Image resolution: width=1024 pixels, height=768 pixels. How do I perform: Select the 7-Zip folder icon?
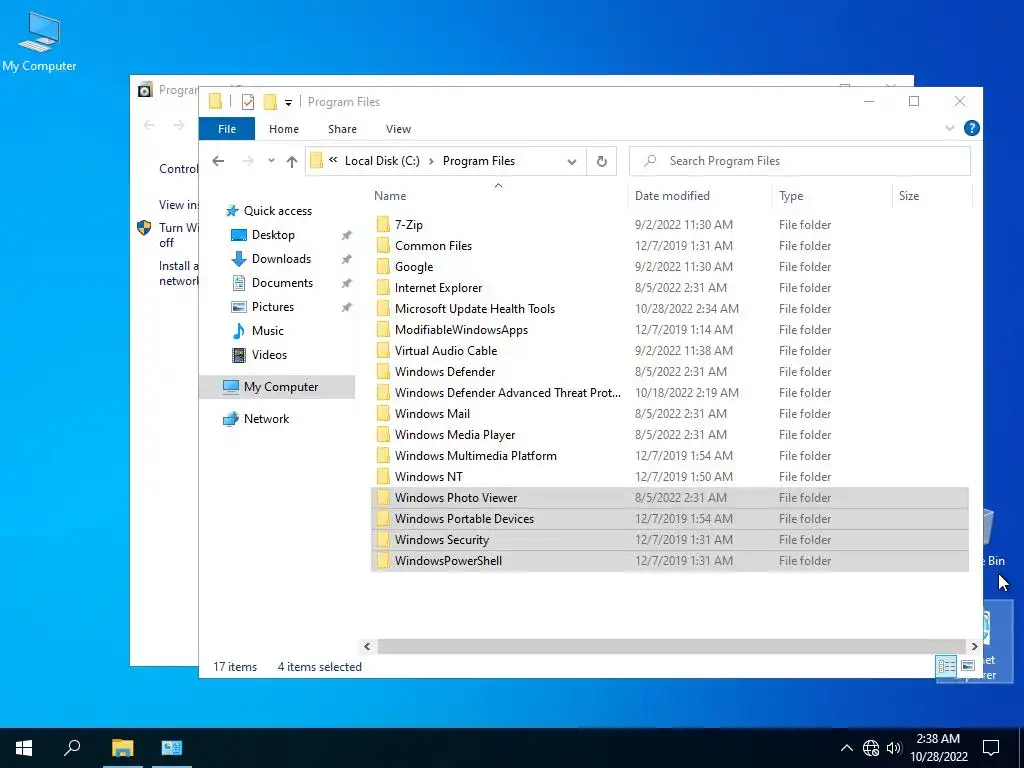point(383,225)
